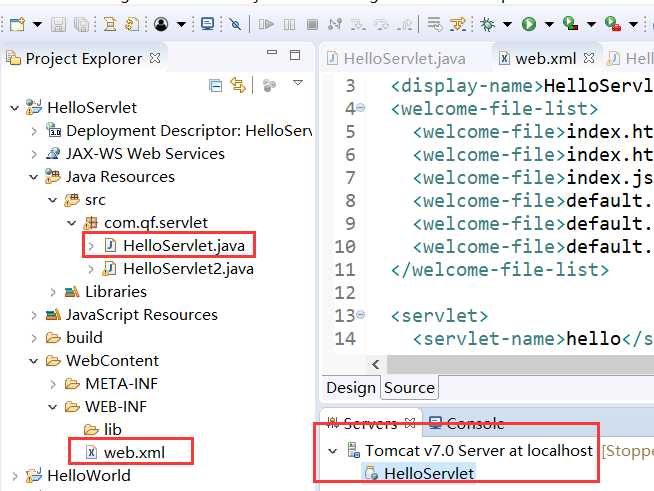Screen dimensions: 654x491
Task: Click the Skip All Breakpoints icon
Action: pyautogui.click(x=235, y=24)
